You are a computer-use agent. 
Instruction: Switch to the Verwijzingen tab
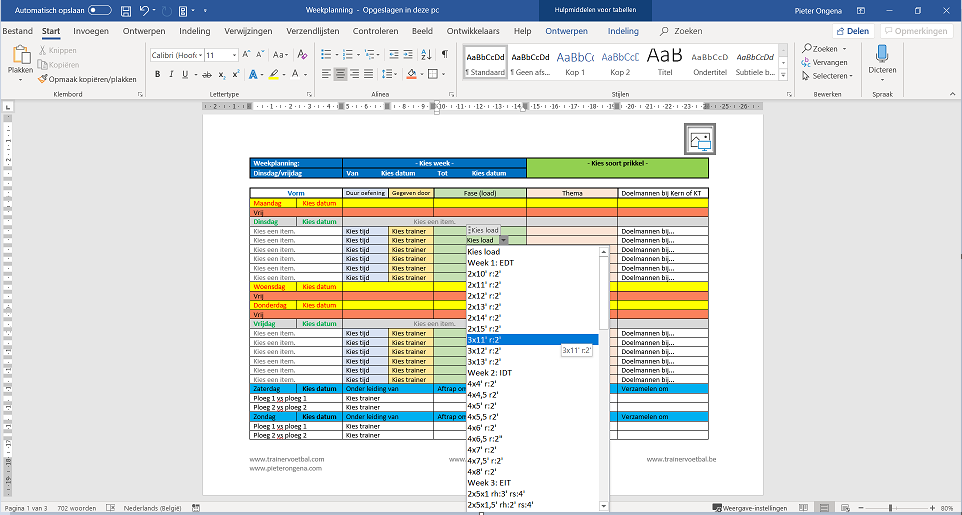pyautogui.click(x=248, y=31)
